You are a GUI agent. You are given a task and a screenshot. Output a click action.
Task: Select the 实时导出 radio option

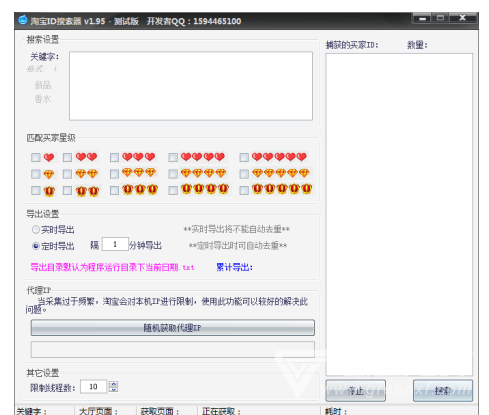click(x=36, y=229)
